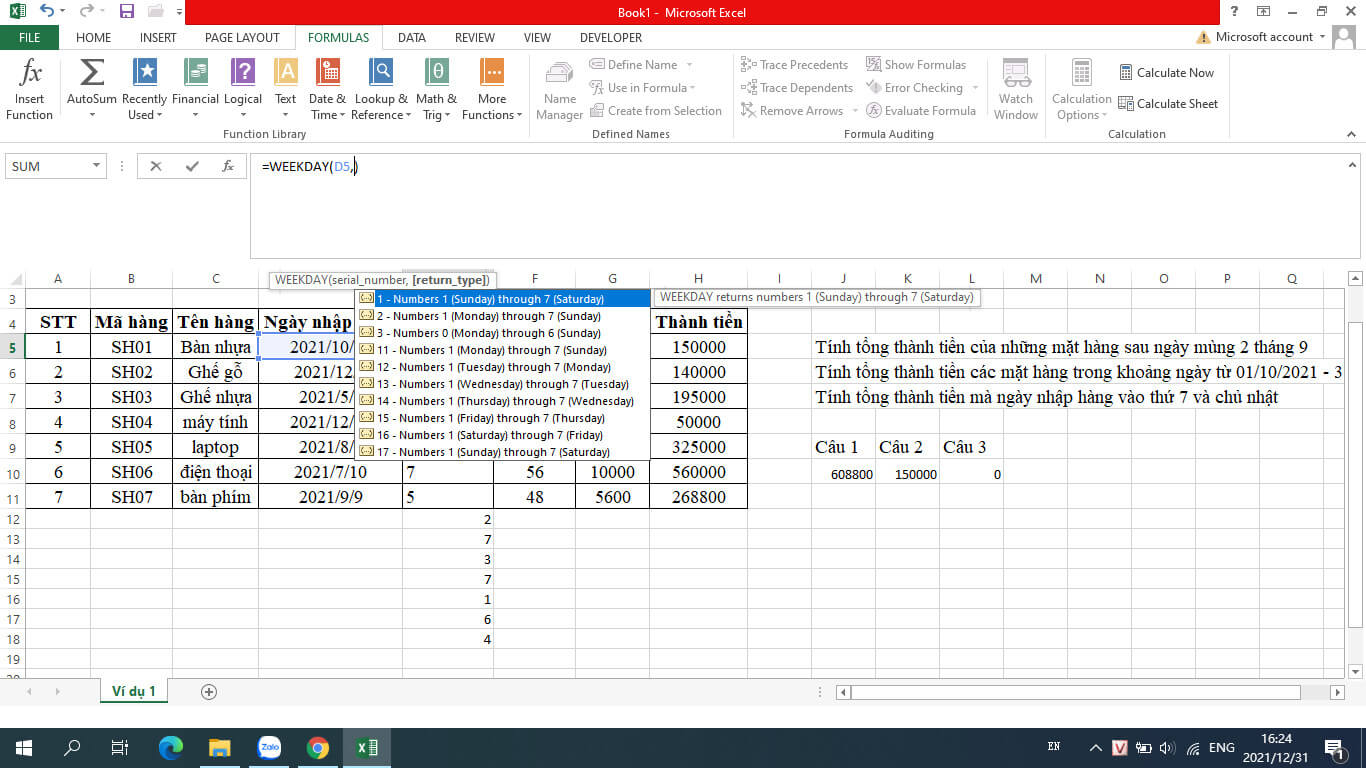Open Recently Used functions list

click(145, 90)
